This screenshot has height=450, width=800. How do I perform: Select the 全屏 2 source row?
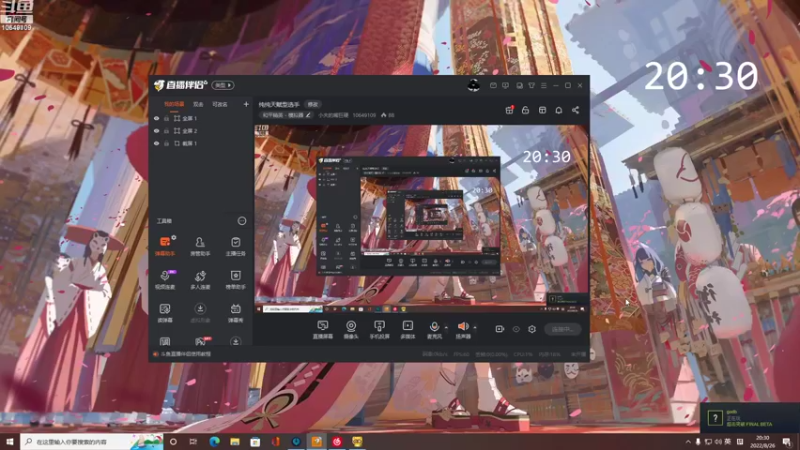pos(202,131)
